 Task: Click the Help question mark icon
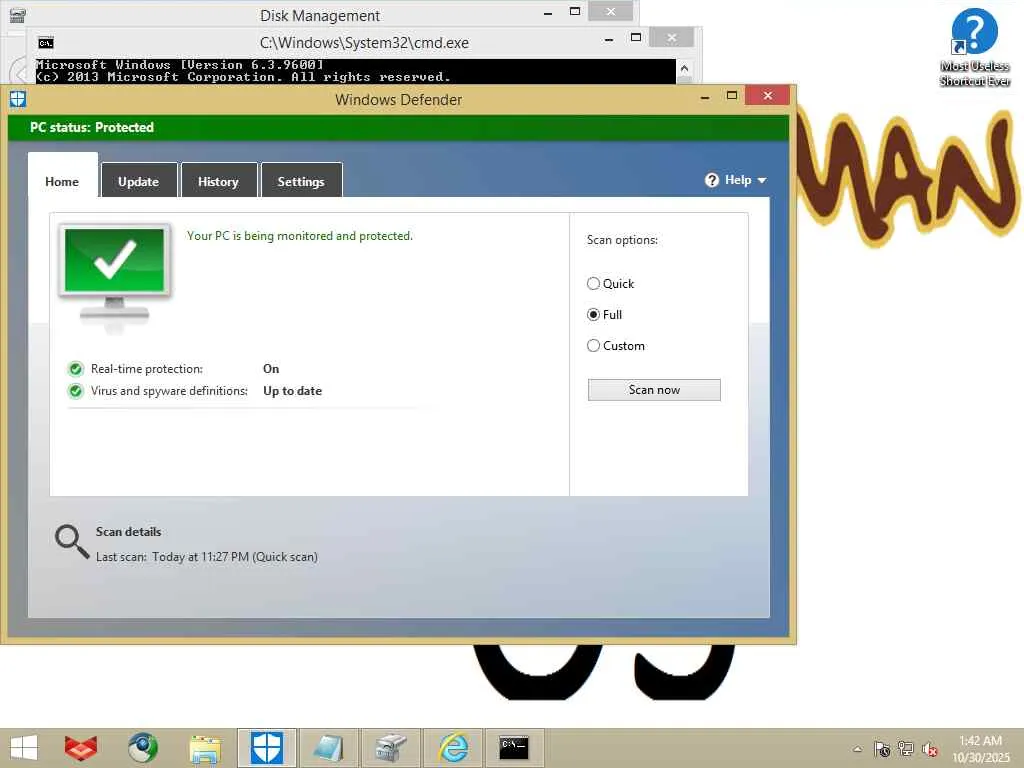[712, 180]
